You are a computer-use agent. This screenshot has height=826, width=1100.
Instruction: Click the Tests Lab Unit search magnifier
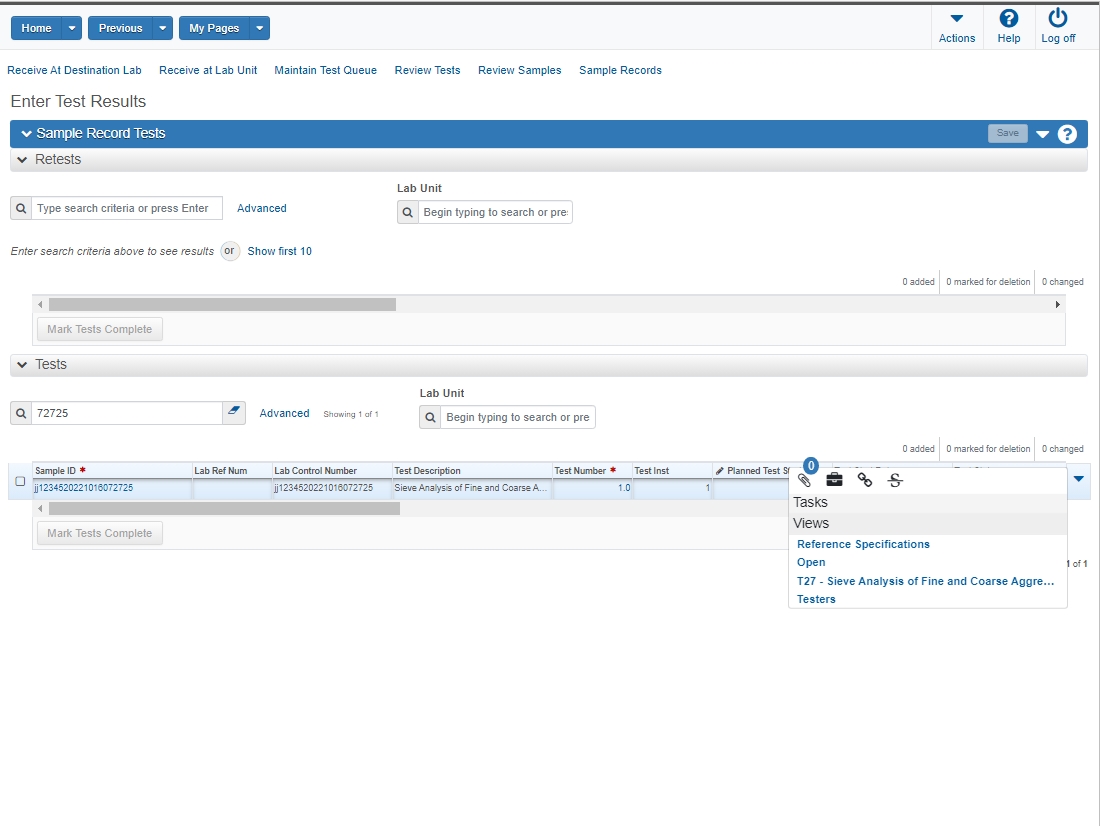point(430,417)
